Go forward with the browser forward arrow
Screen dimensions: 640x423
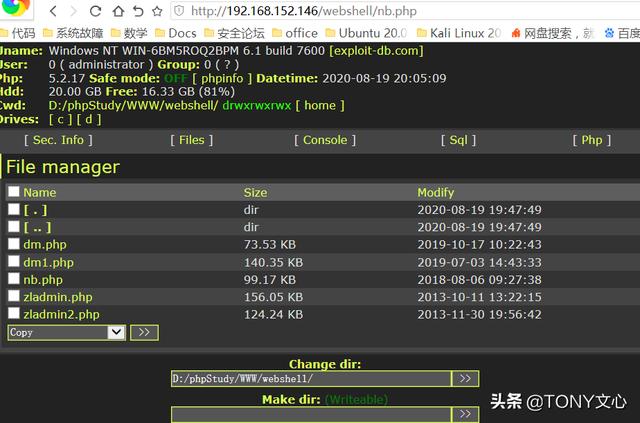click(74, 11)
